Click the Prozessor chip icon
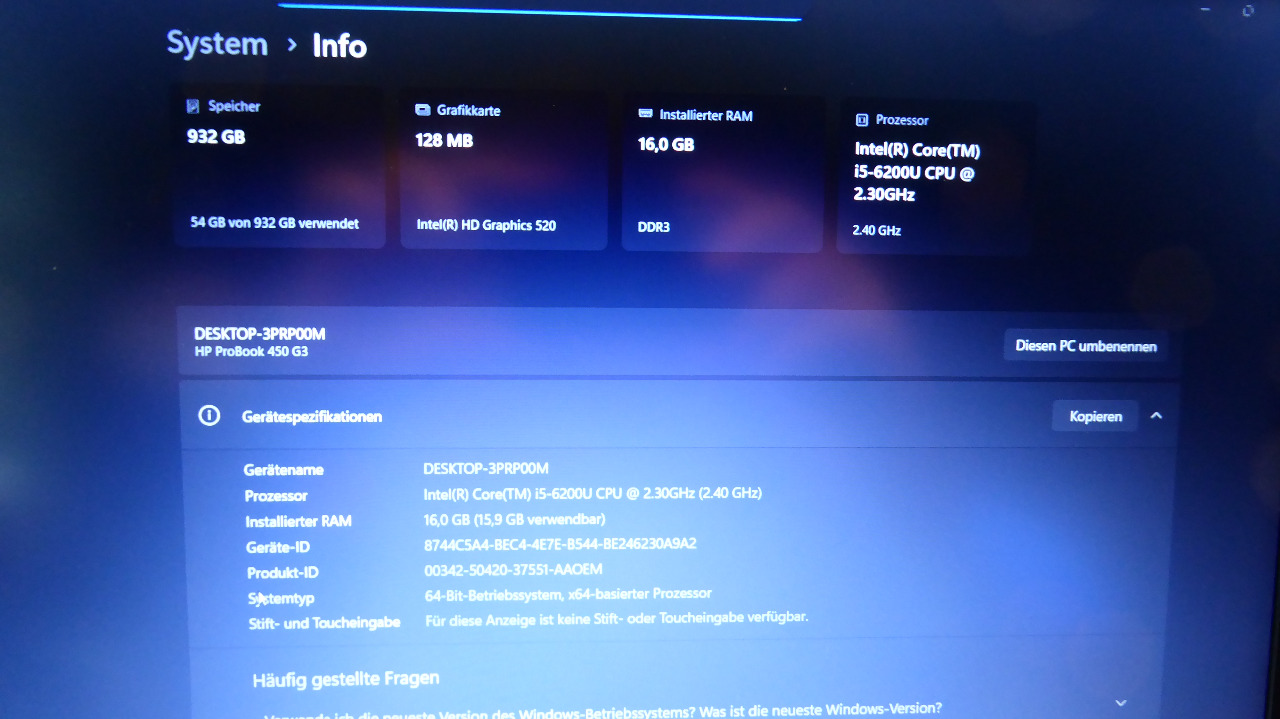The image size is (1280, 719). tap(861, 120)
